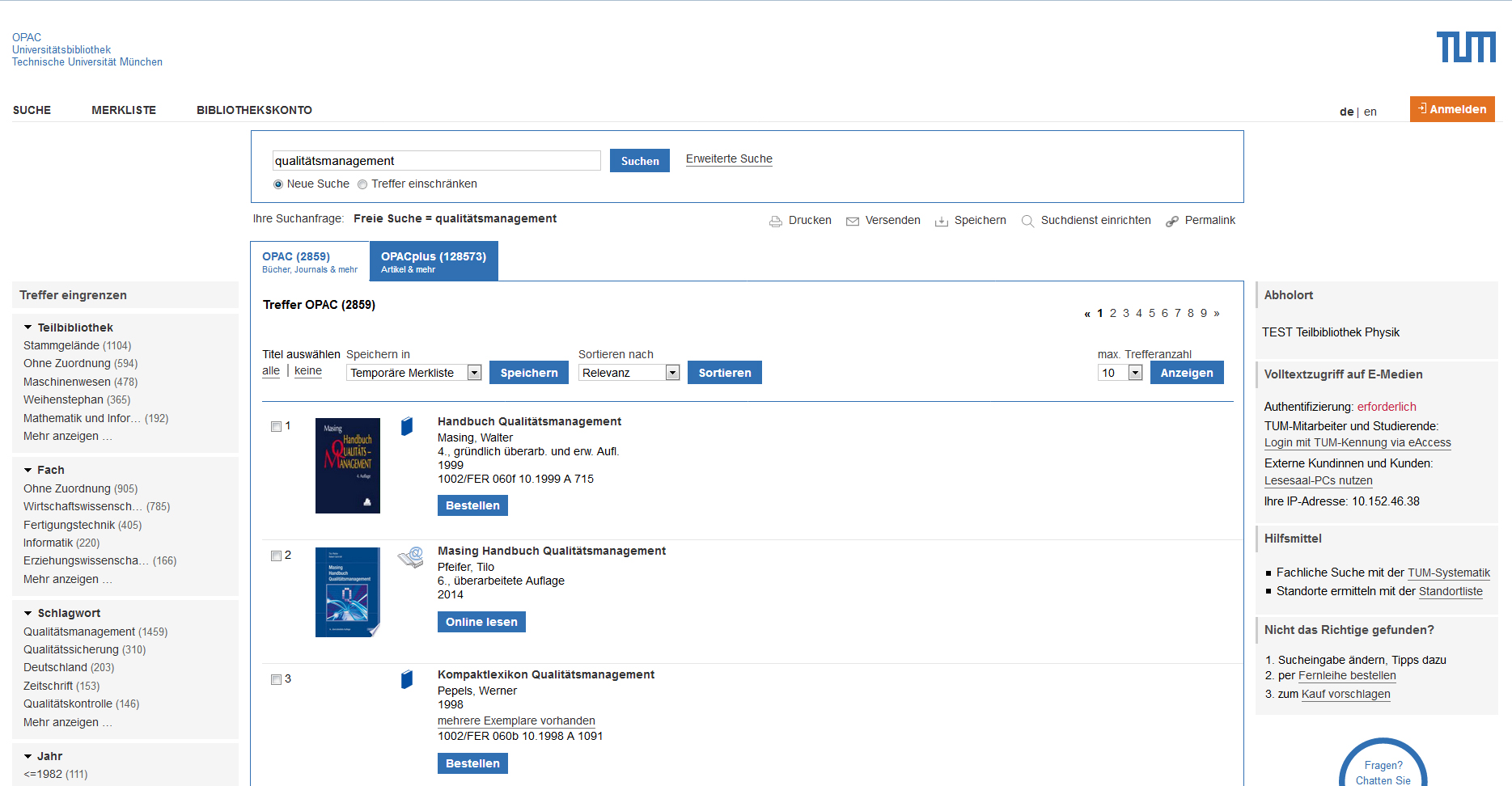1512x786 pixels.
Task: Switch language to en
Action: [1370, 112]
